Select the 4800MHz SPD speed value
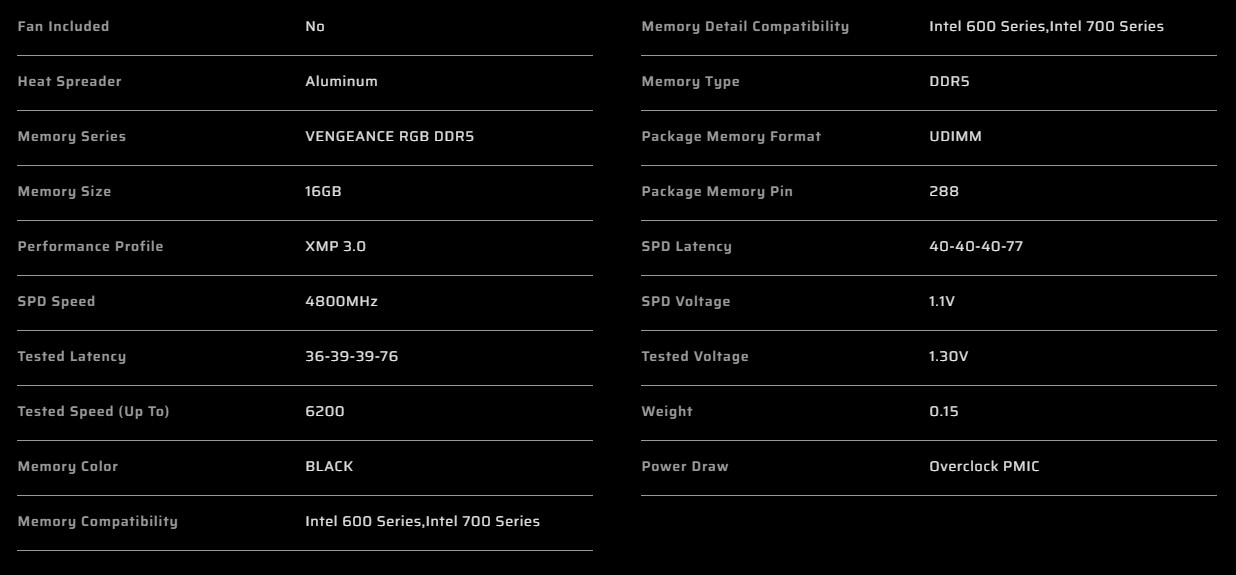This screenshot has width=1236, height=575. tap(341, 301)
